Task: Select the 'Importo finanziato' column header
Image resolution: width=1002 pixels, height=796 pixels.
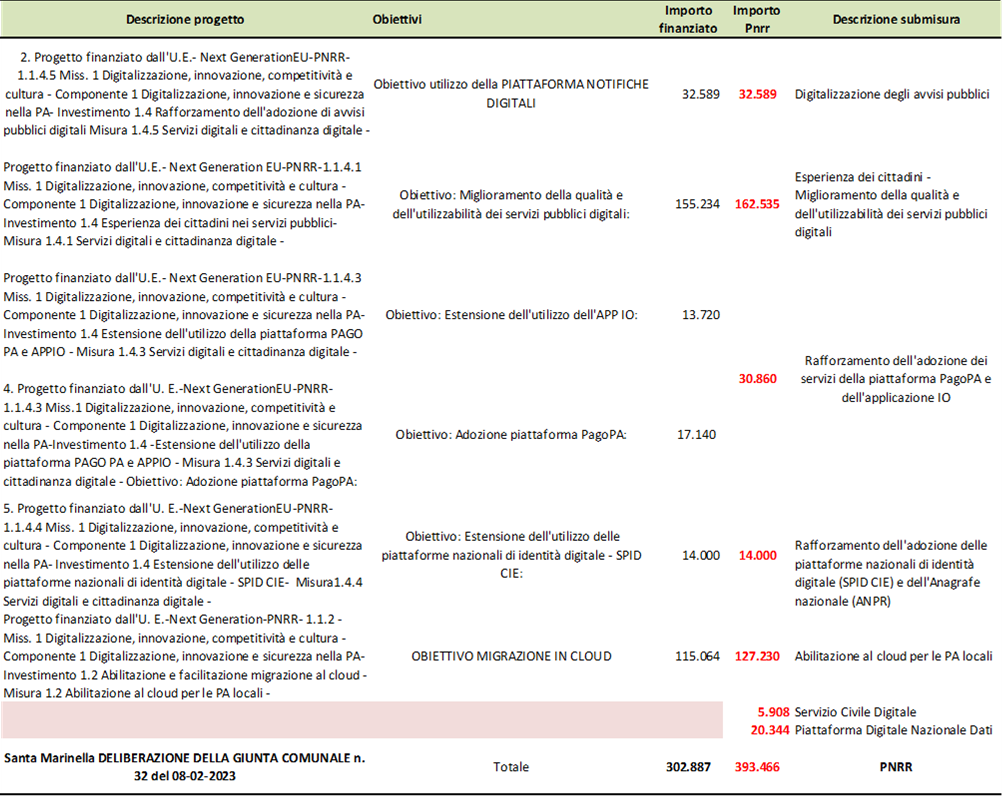Action: click(x=688, y=19)
